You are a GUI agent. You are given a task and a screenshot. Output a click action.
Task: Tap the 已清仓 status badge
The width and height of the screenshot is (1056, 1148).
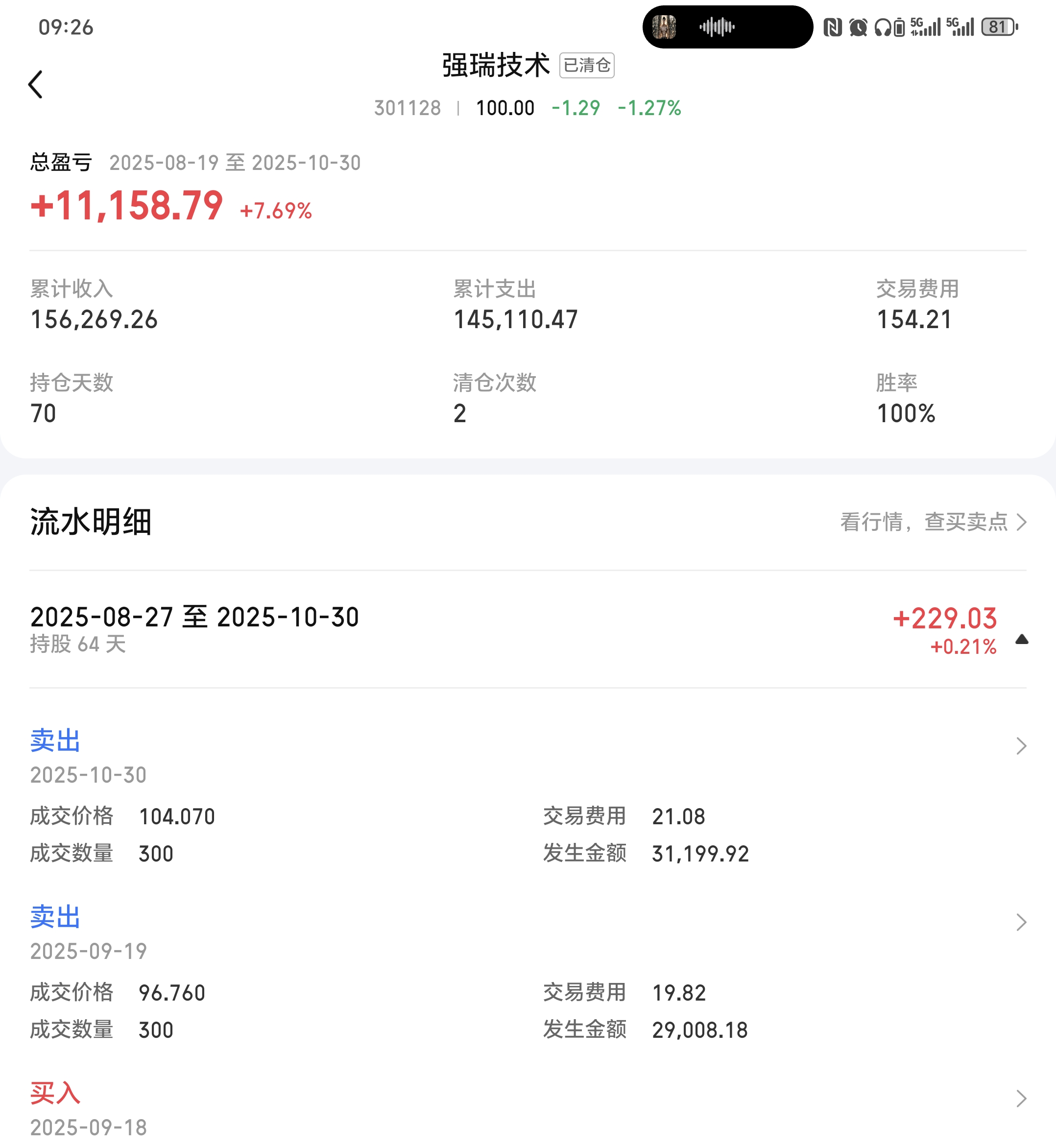586,65
